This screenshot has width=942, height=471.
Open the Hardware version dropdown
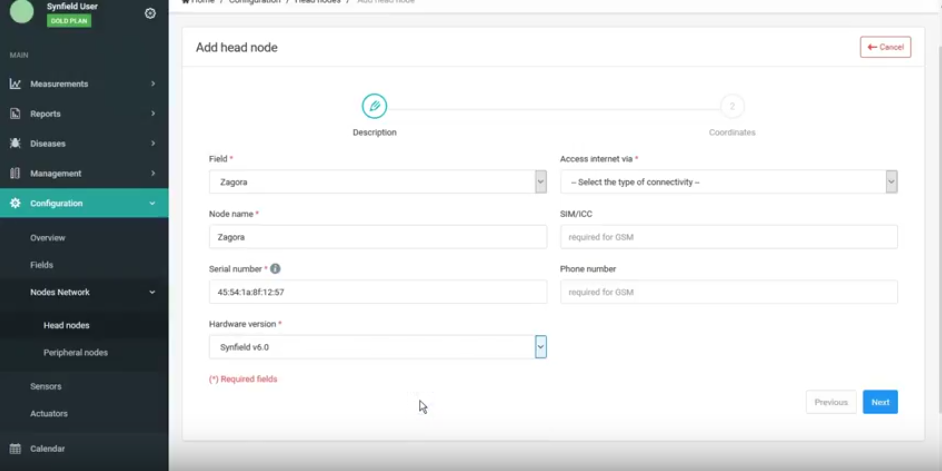[377, 347]
